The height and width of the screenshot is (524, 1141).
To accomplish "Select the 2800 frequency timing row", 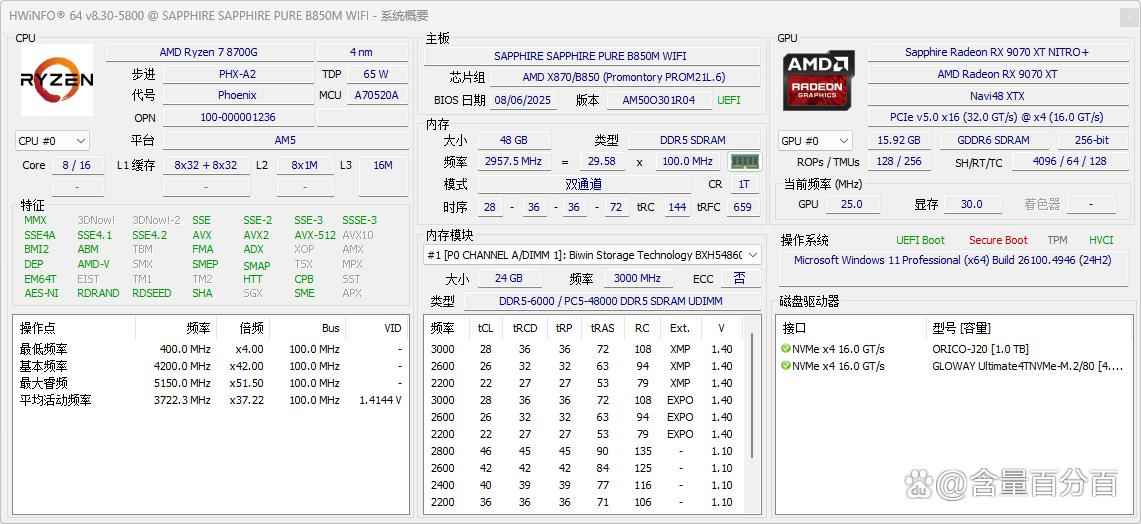I will [586, 451].
